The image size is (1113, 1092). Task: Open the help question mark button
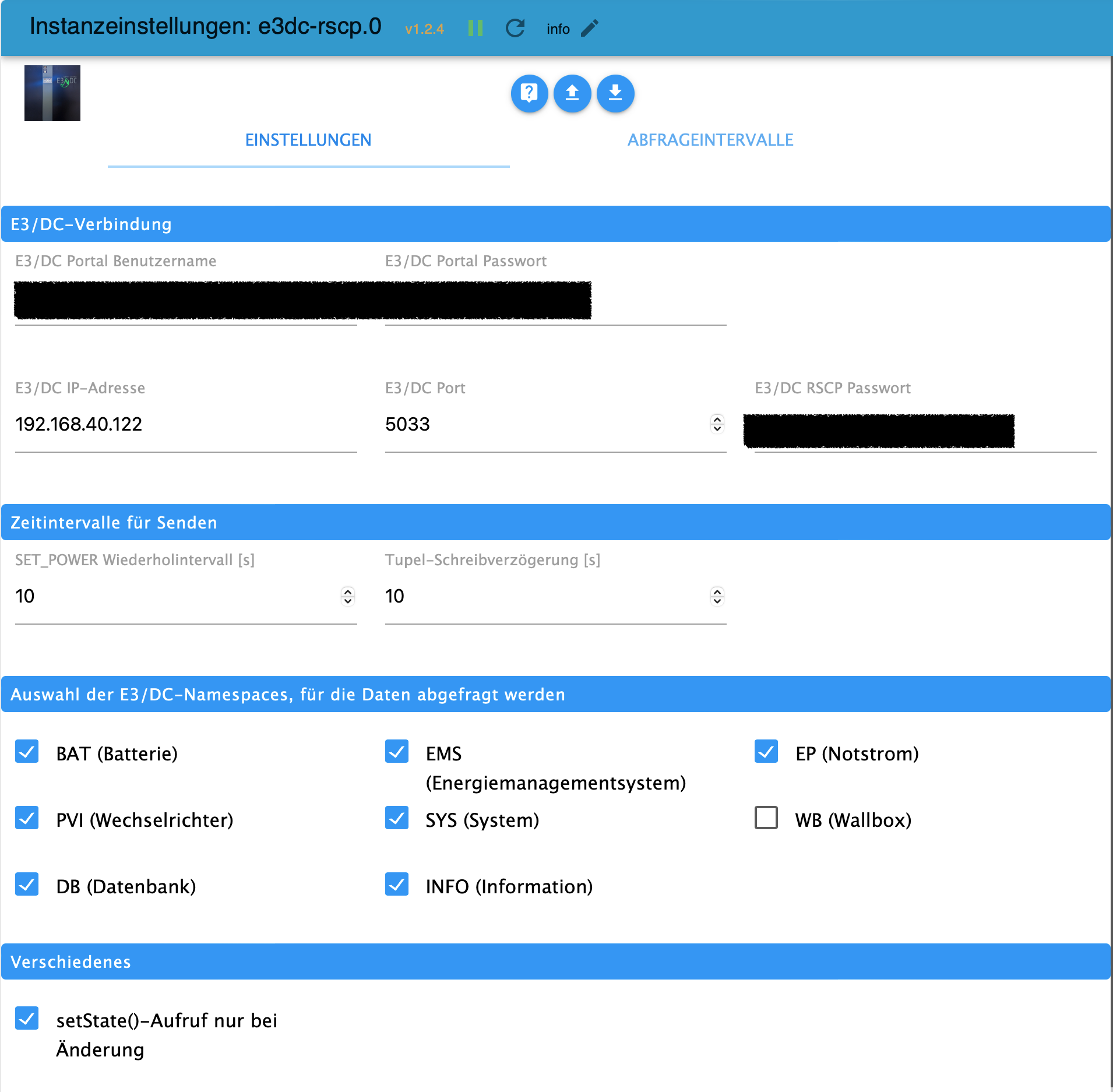tap(529, 93)
